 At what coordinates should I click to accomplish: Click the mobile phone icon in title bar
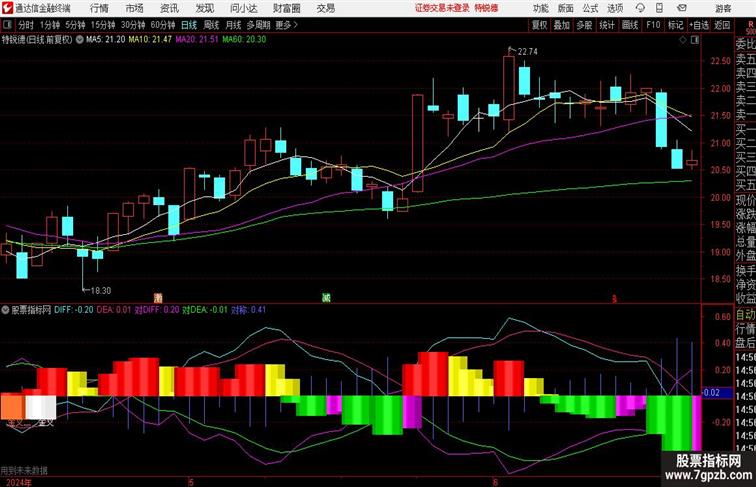659,8
